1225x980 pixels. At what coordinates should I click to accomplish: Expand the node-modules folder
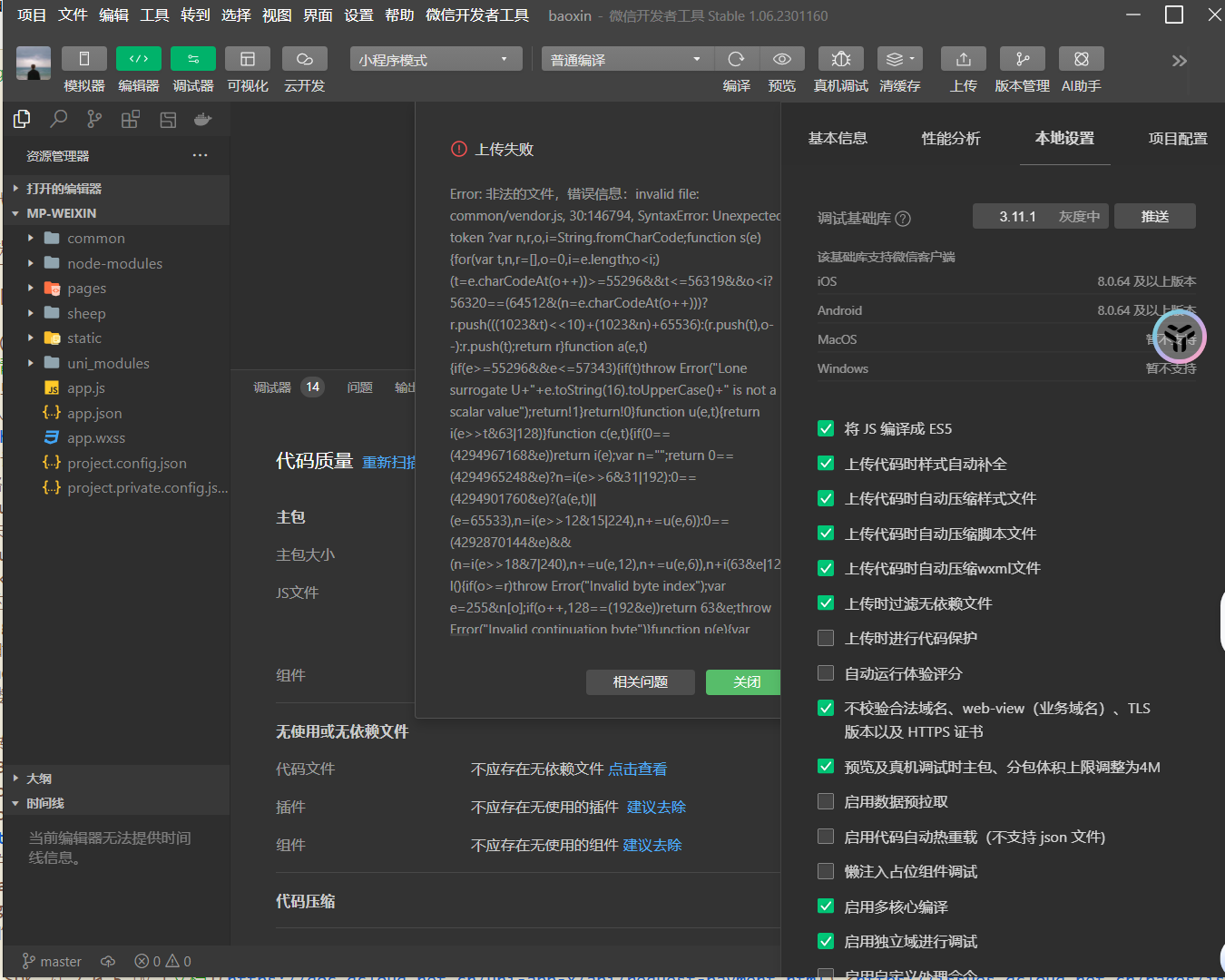click(x=116, y=263)
